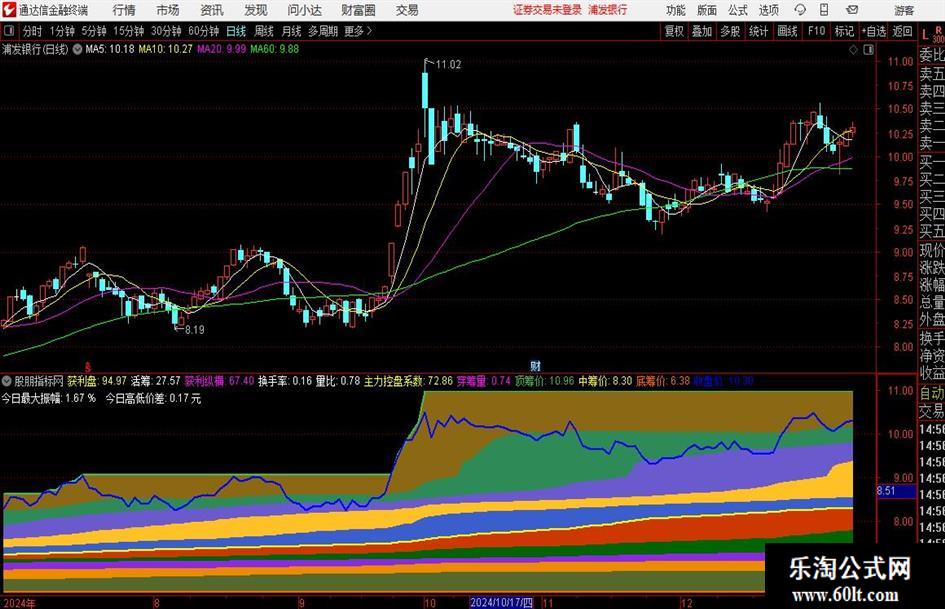Click the 返回 back button
This screenshot has height=609, width=945.
tap(902, 31)
